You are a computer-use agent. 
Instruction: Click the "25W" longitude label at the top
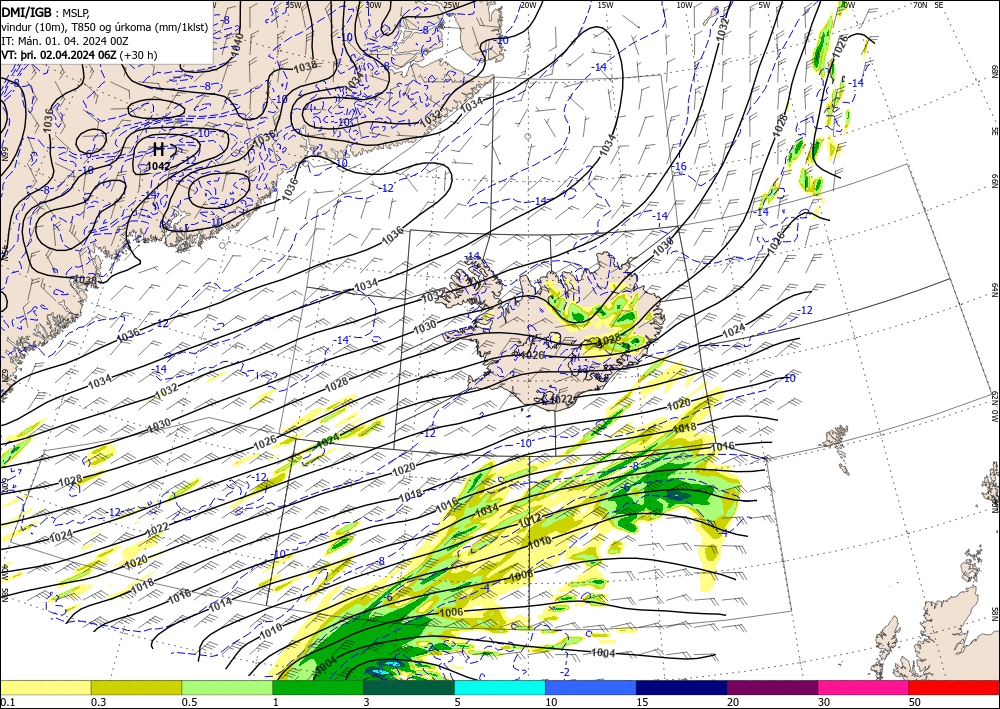pyautogui.click(x=451, y=5)
